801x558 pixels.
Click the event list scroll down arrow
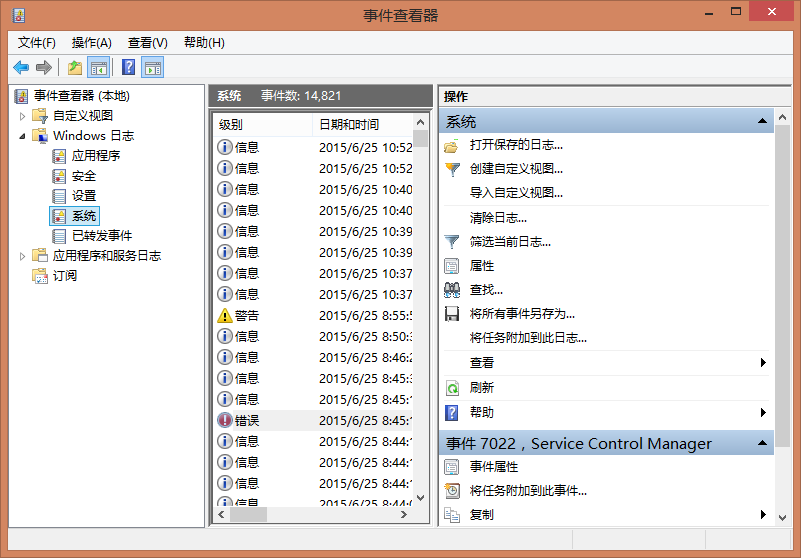pyautogui.click(x=420, y=498)
